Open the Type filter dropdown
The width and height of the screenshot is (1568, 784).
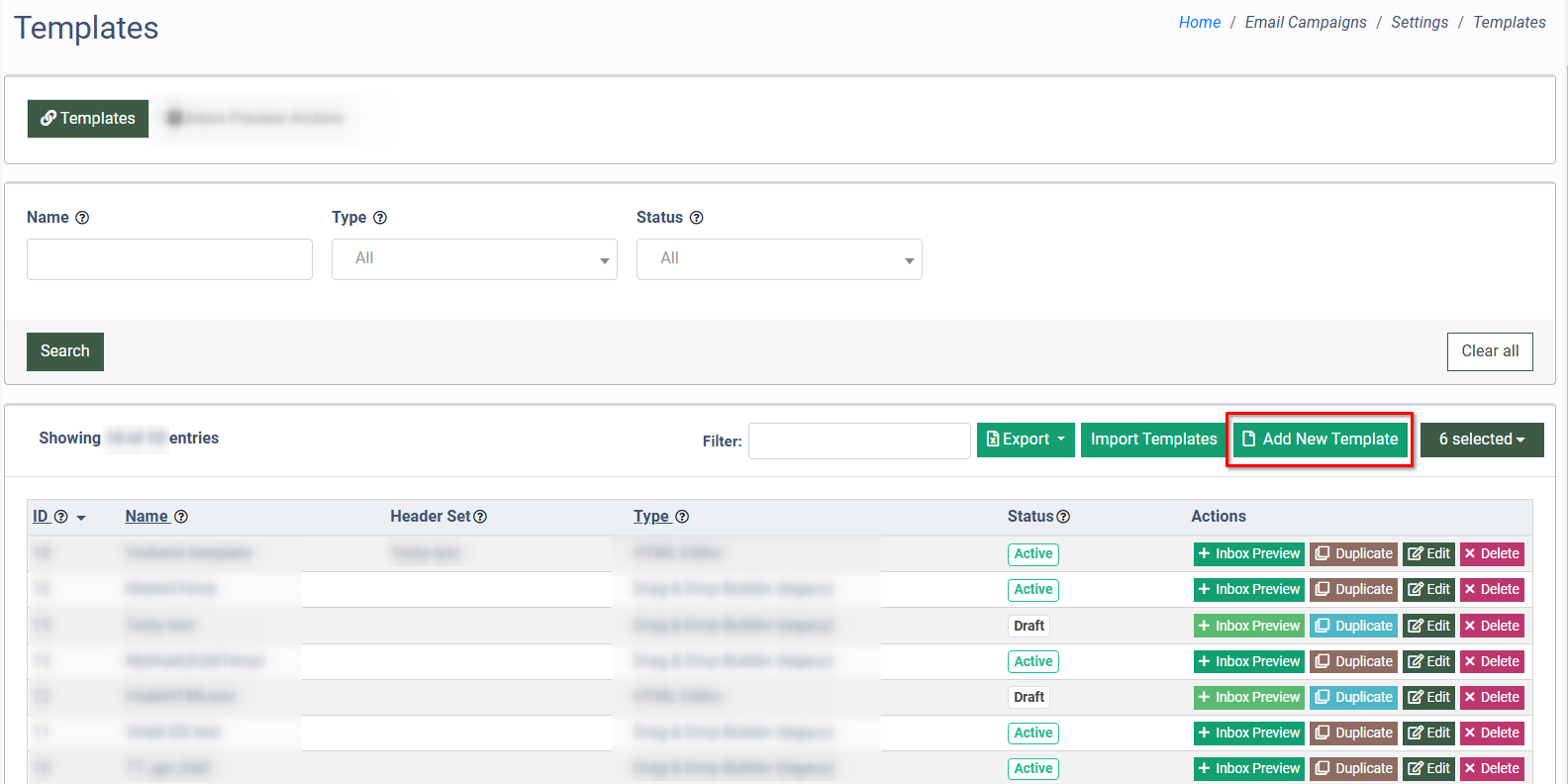[x=474, y=259]
